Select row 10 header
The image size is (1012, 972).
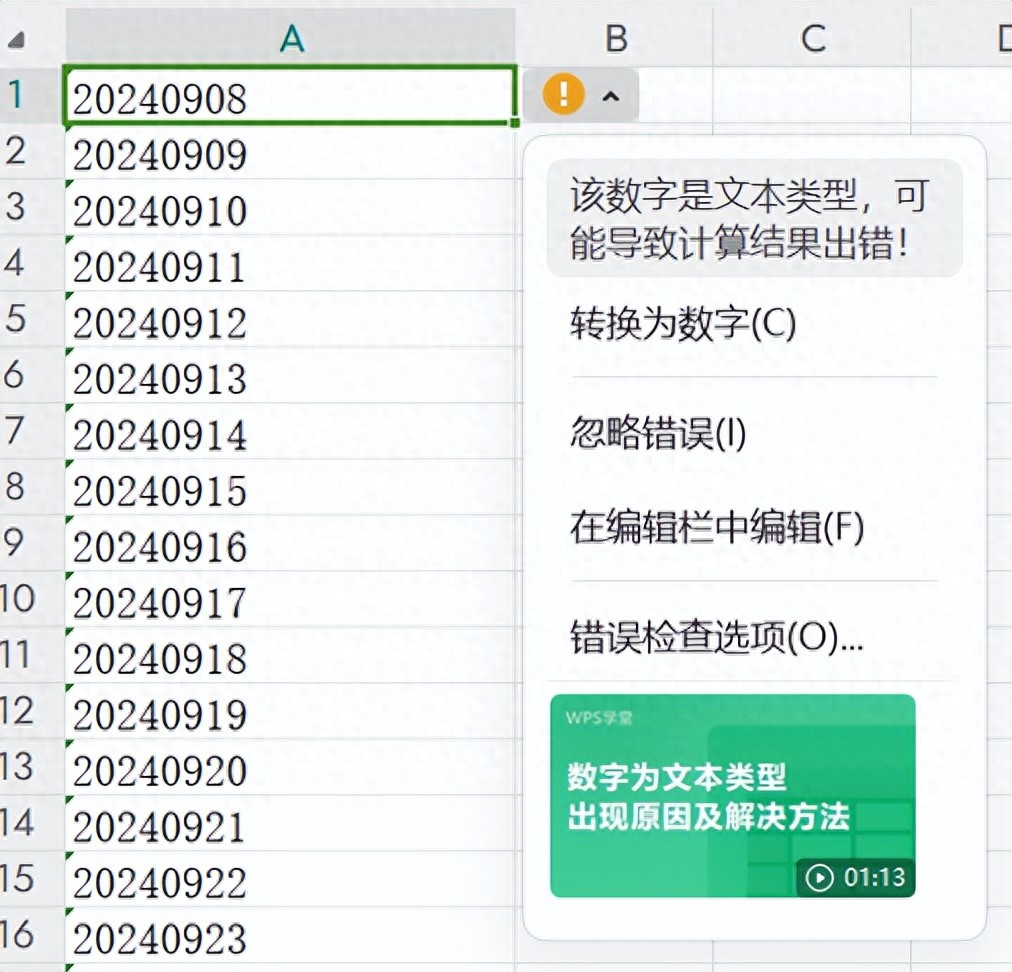coord(32,598)
